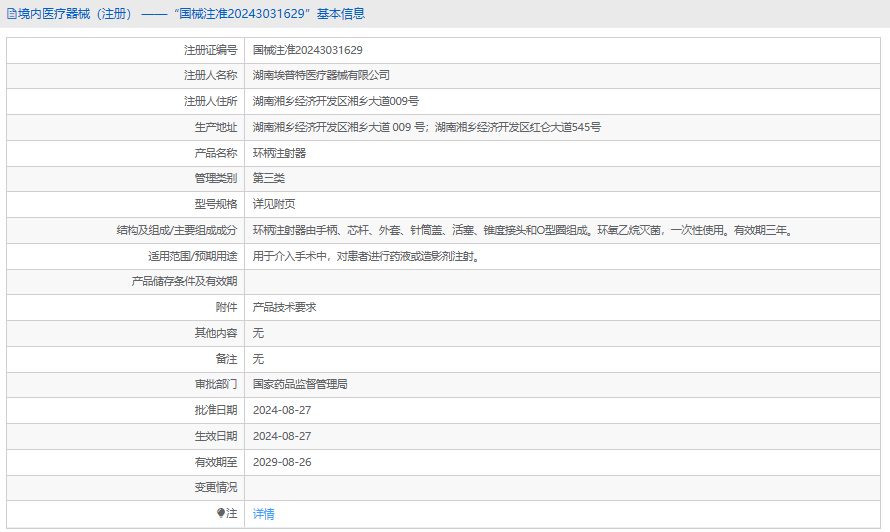Click the 审批部门 label

(216, 384)
